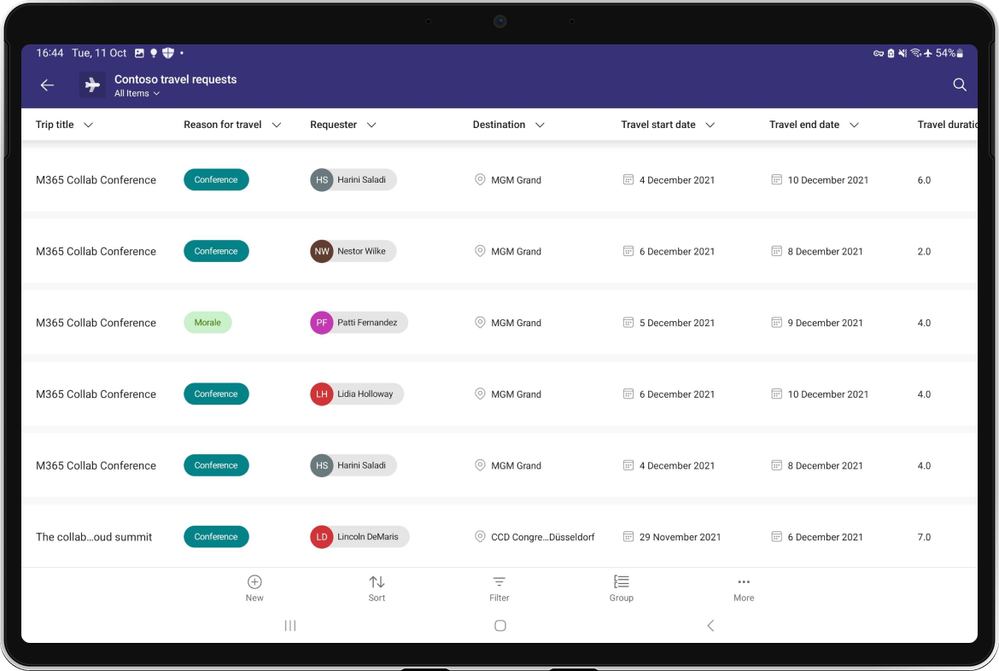Open the Reason for travel column dropdown
This screenshot has height=671, width=999.
pos(276,125)
